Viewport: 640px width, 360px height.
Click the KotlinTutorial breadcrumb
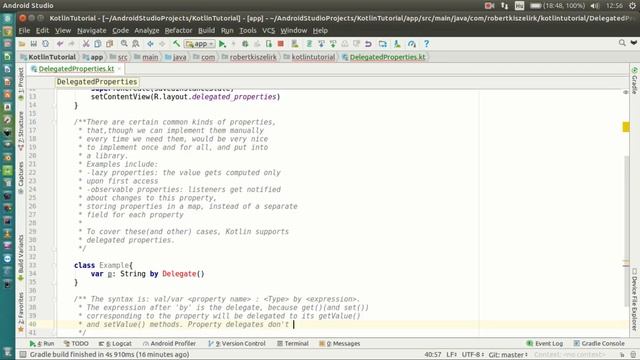[x=48, y=57]
